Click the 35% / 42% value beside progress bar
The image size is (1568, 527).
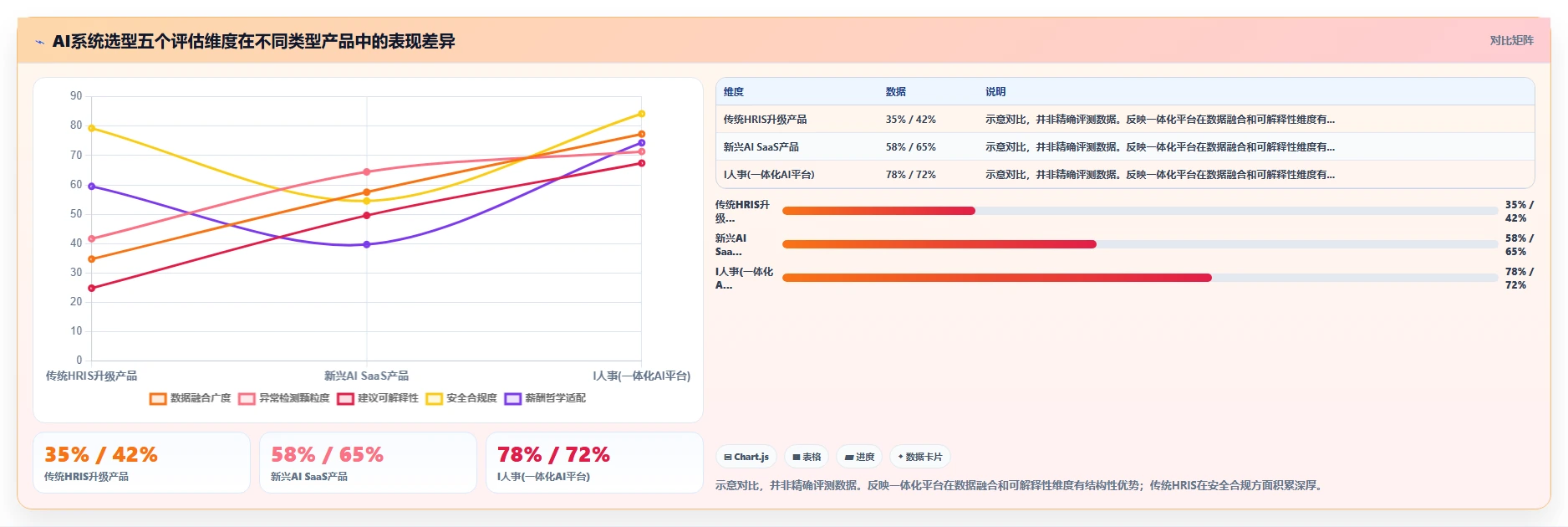(1519, 211)
